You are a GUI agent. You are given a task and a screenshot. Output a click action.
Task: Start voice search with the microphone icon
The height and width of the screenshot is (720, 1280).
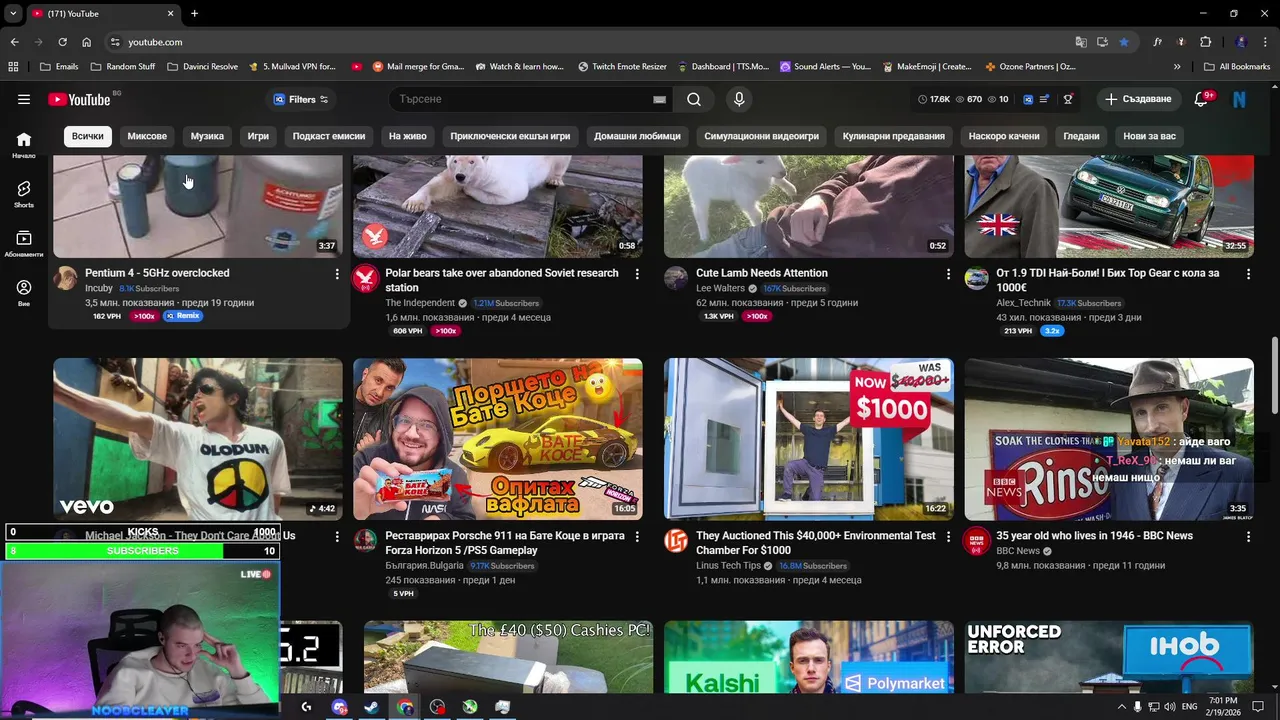tap(739, 99)
